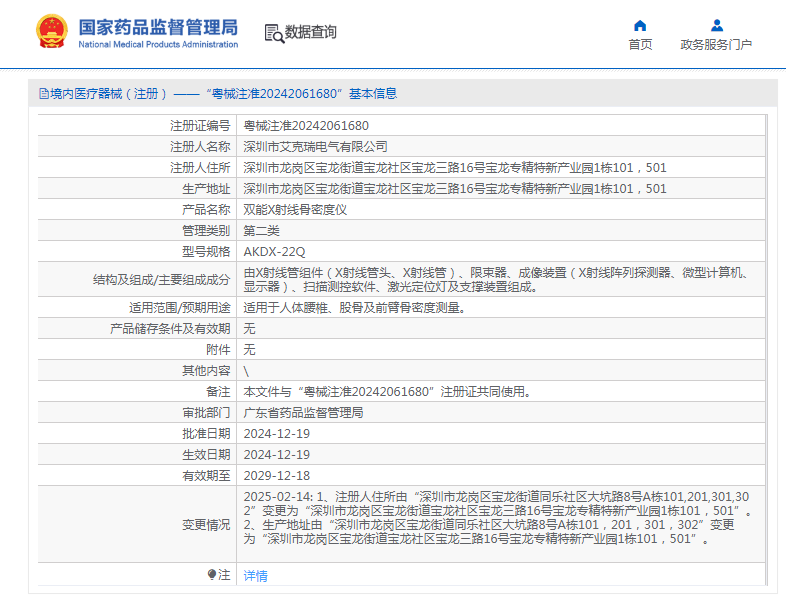Click the 附件 value 无
Screen dimensions: 786x600
point(249,350)
